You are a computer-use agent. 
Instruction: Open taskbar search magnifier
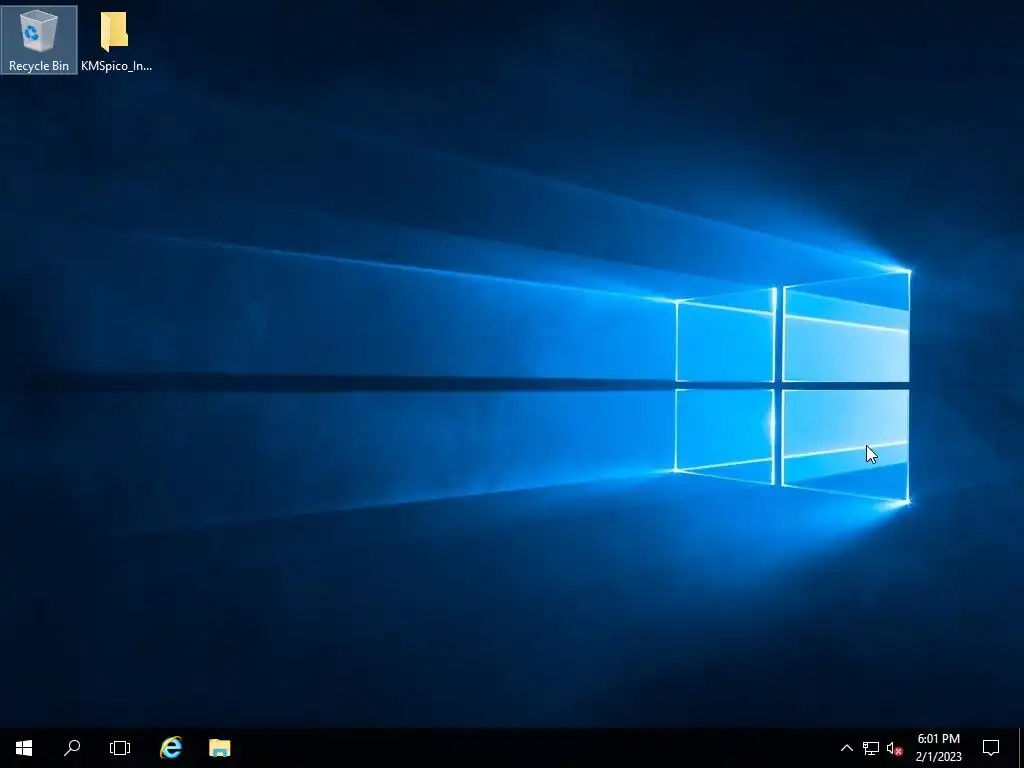pos(72,748)
